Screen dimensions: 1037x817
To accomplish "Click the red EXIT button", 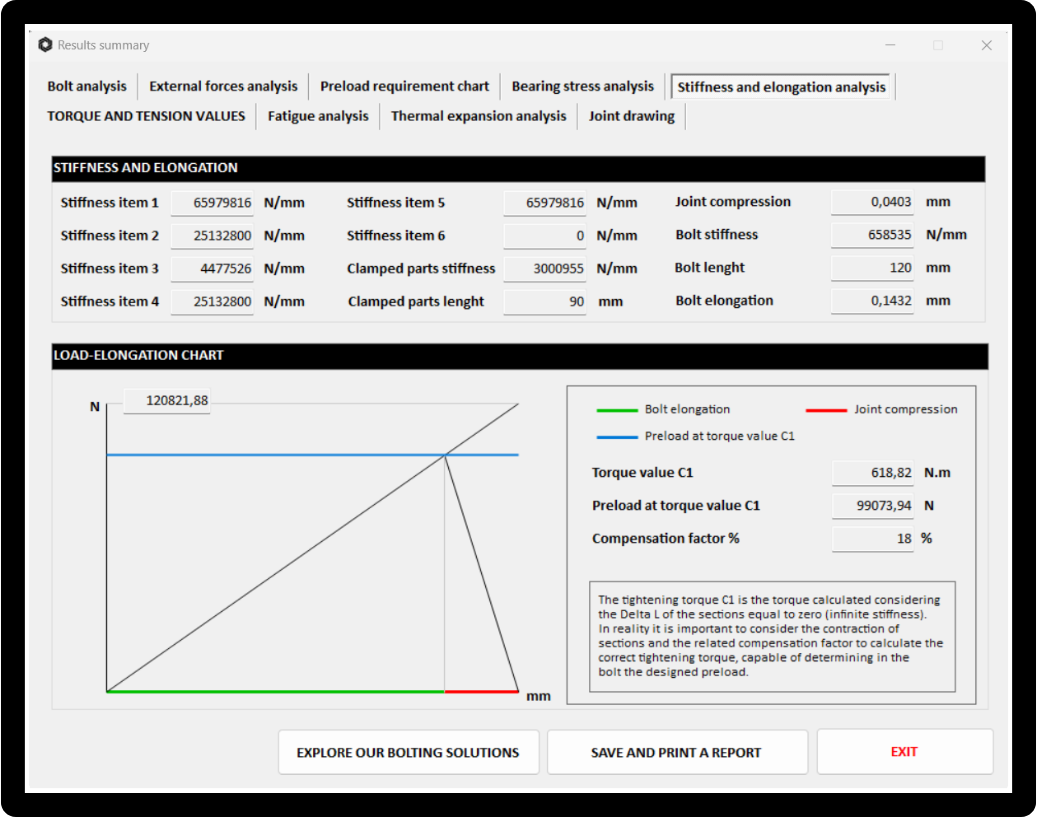I will 904,752.
